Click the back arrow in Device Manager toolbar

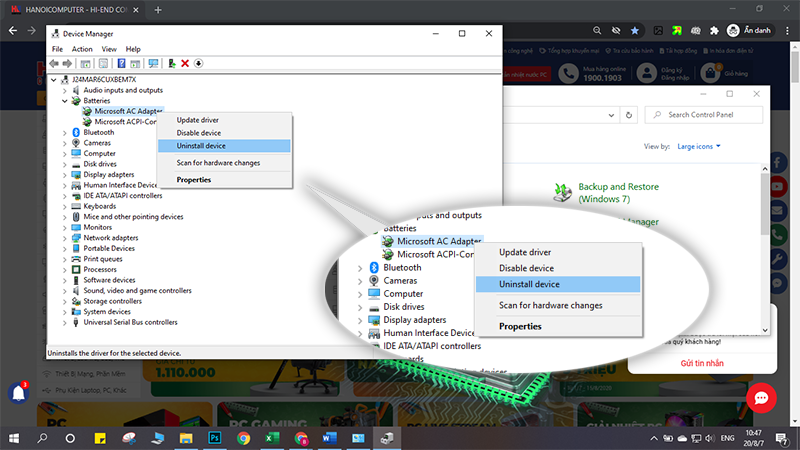click(54, 63)
